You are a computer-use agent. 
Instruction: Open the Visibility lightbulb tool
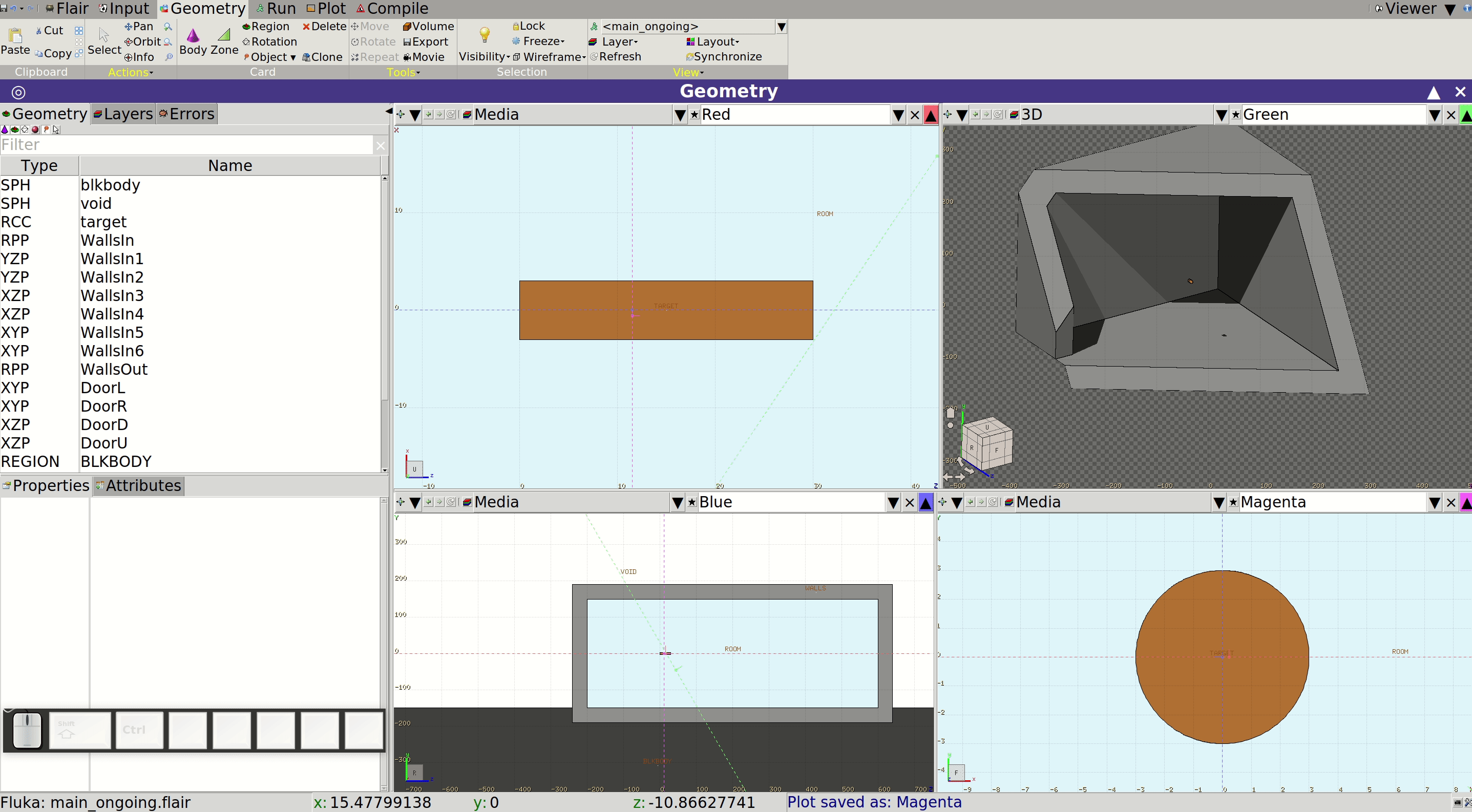485,35
